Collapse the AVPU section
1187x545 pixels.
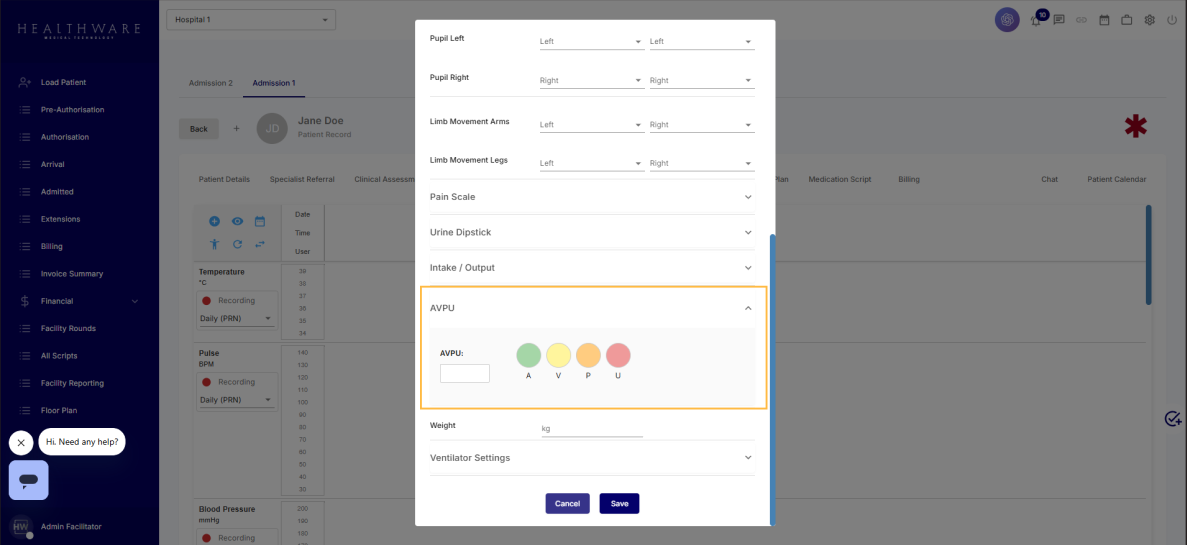(748, 309)
